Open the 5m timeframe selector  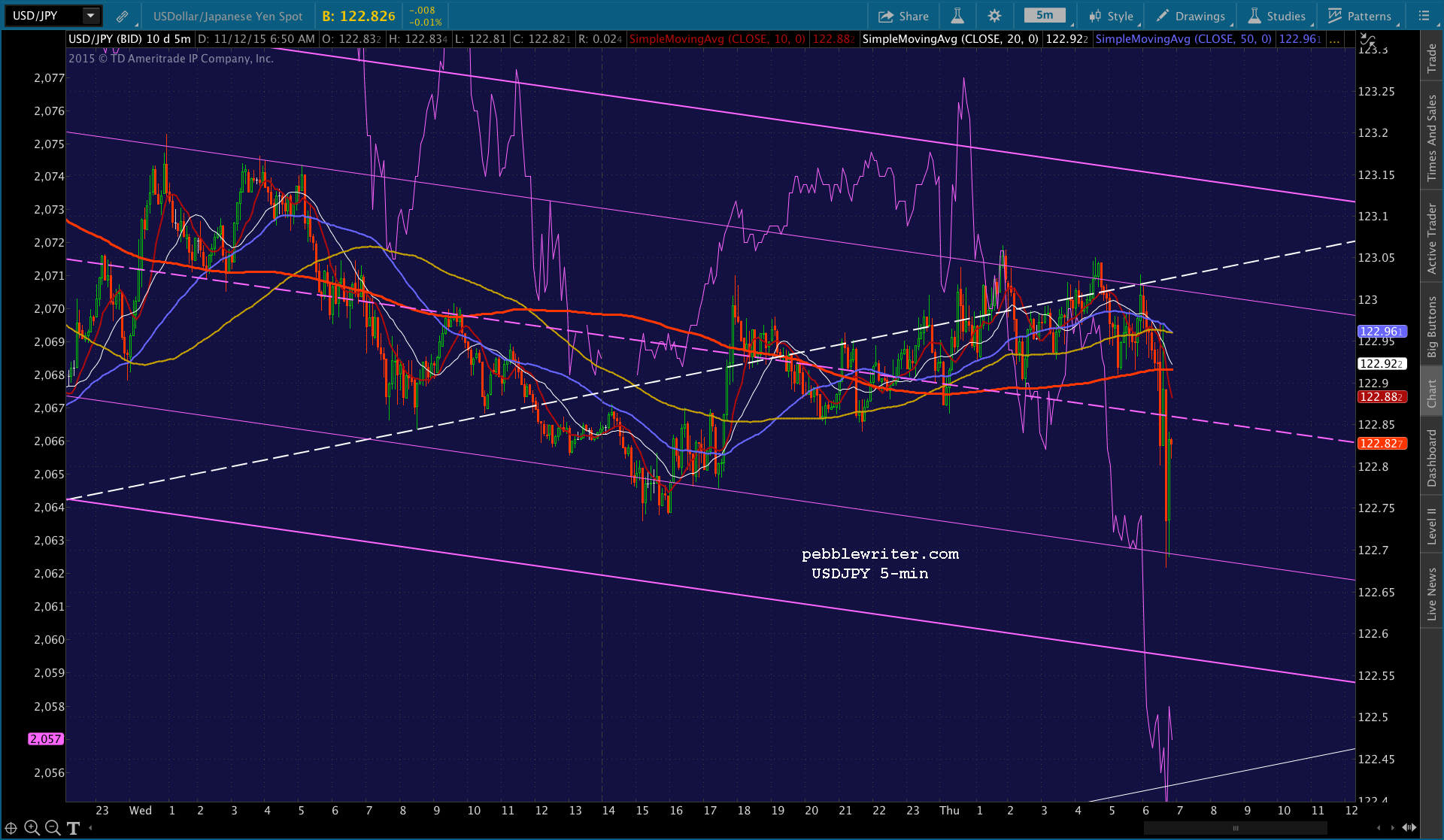click(1045, 16)
